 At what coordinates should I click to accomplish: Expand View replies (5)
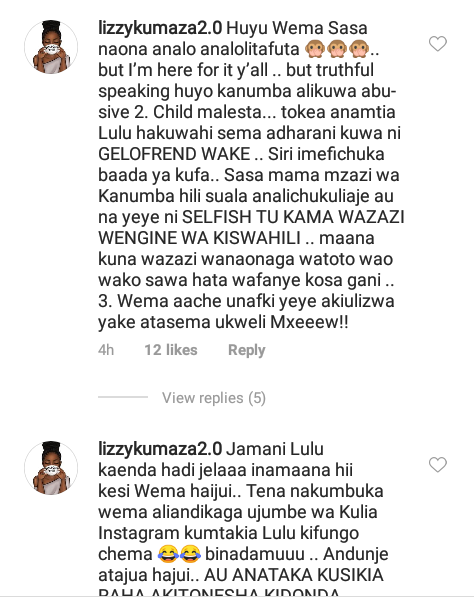pos(214,398)
